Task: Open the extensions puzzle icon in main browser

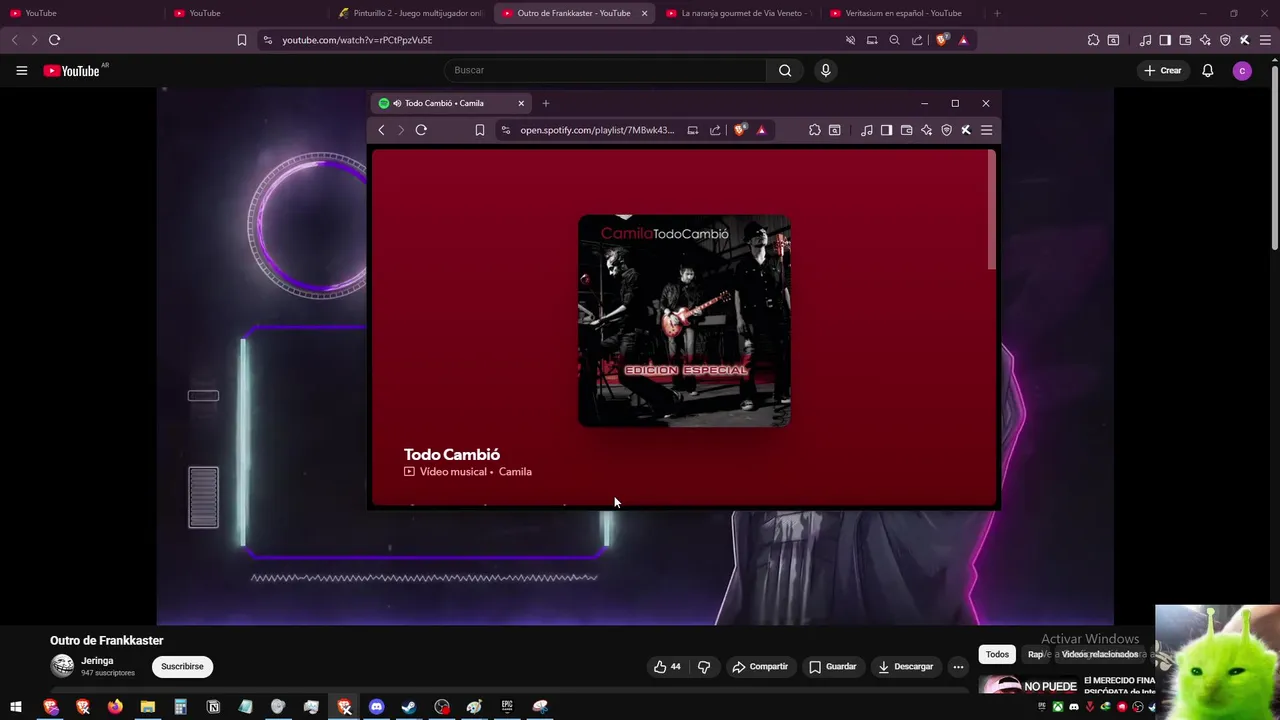Action: click(1093, 40)
